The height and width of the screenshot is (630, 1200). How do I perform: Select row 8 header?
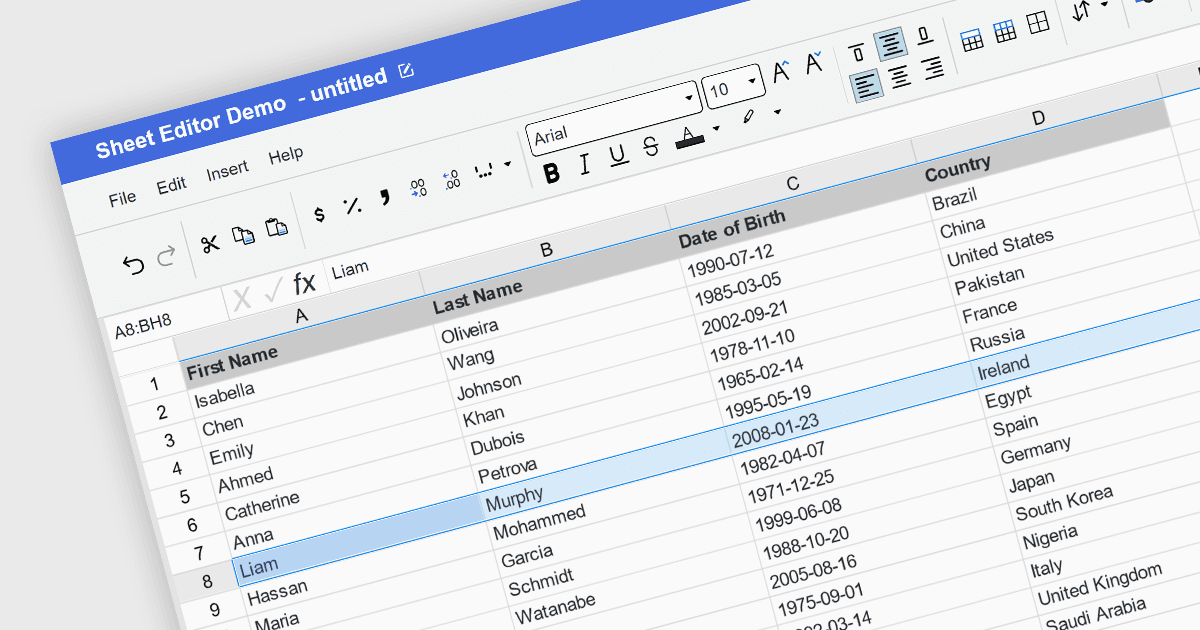coord(206,581)
